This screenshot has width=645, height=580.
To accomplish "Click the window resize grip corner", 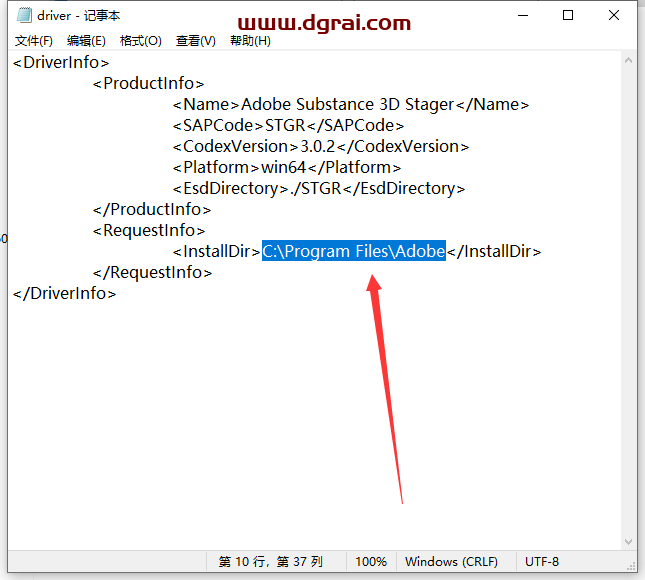I will point(631,566).
